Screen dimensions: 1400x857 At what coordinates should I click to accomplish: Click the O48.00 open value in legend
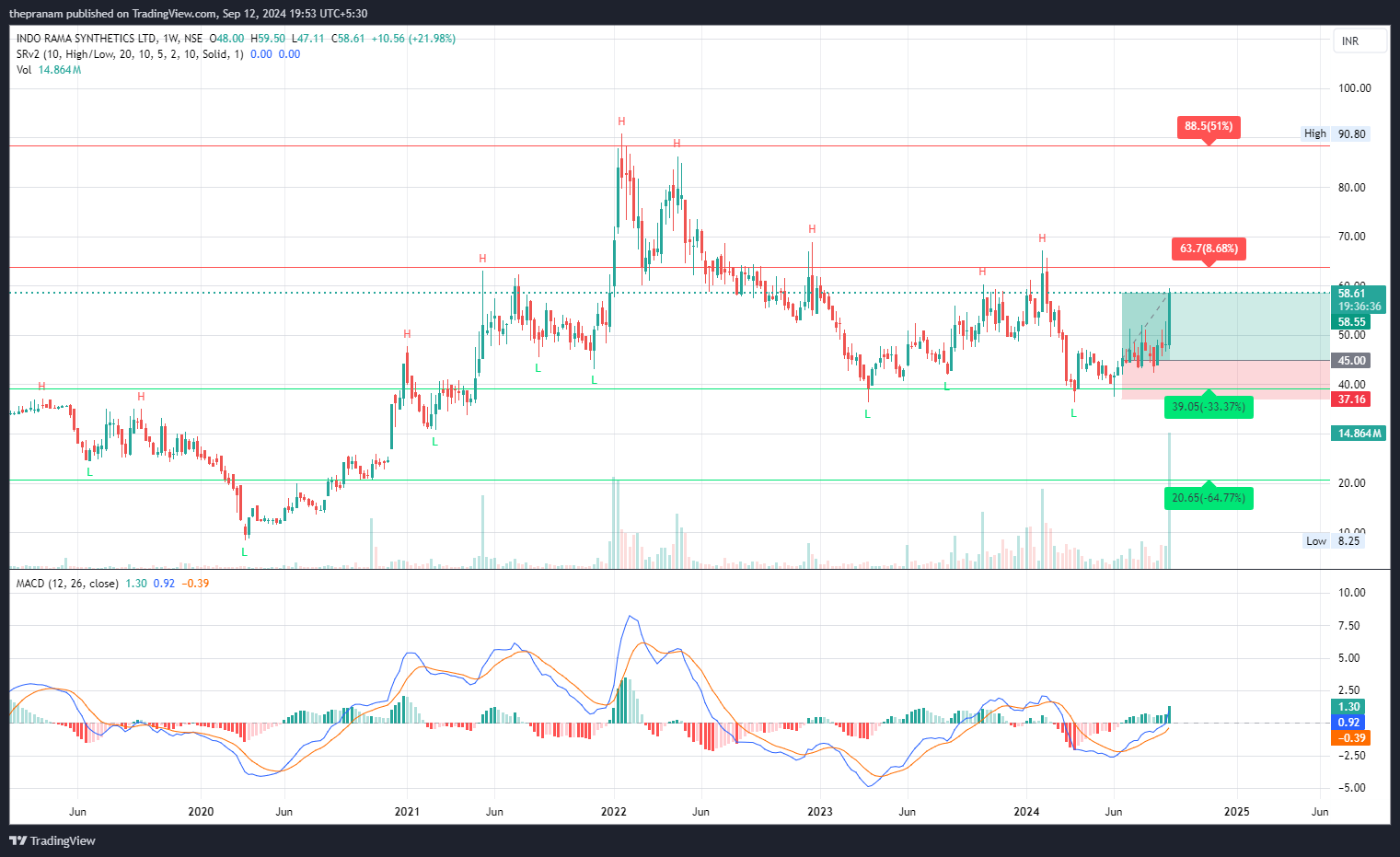(227, 39)
